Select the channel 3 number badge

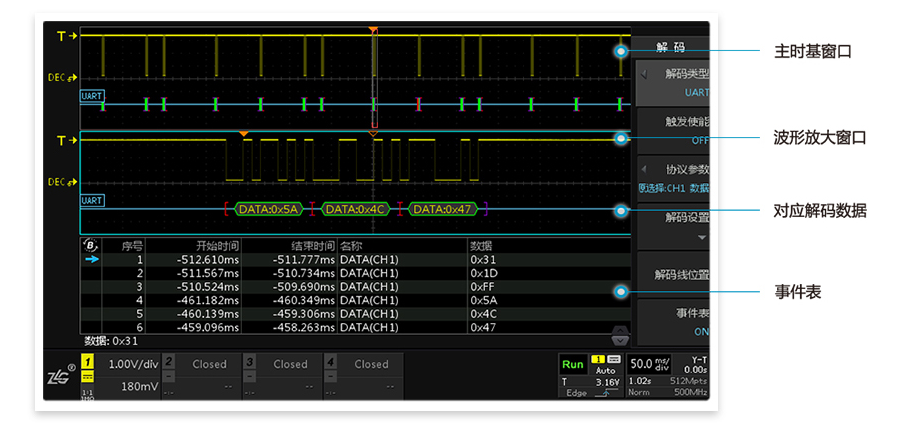tap(250, 363)
